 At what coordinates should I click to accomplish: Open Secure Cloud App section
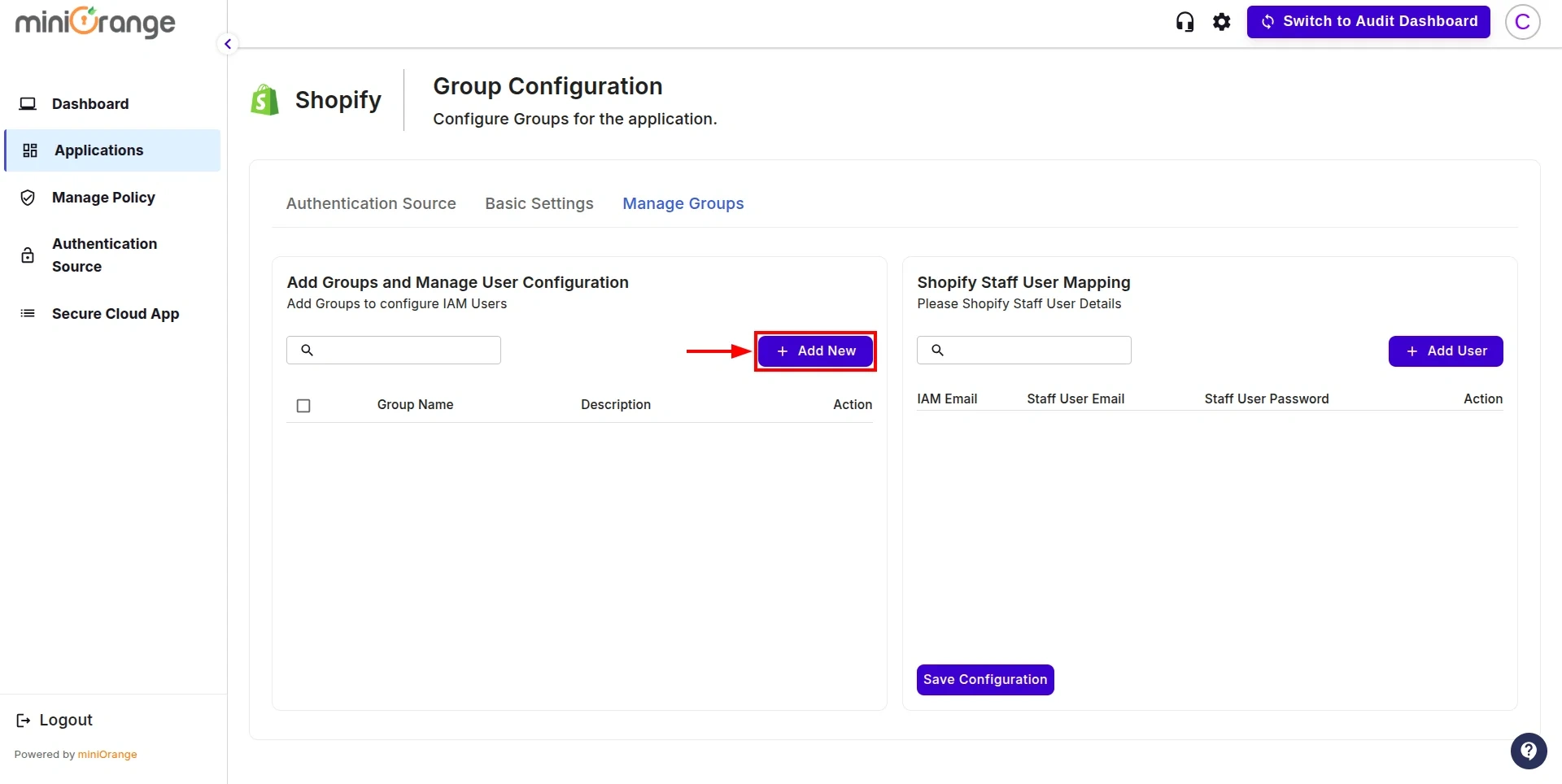click(115, 313)
